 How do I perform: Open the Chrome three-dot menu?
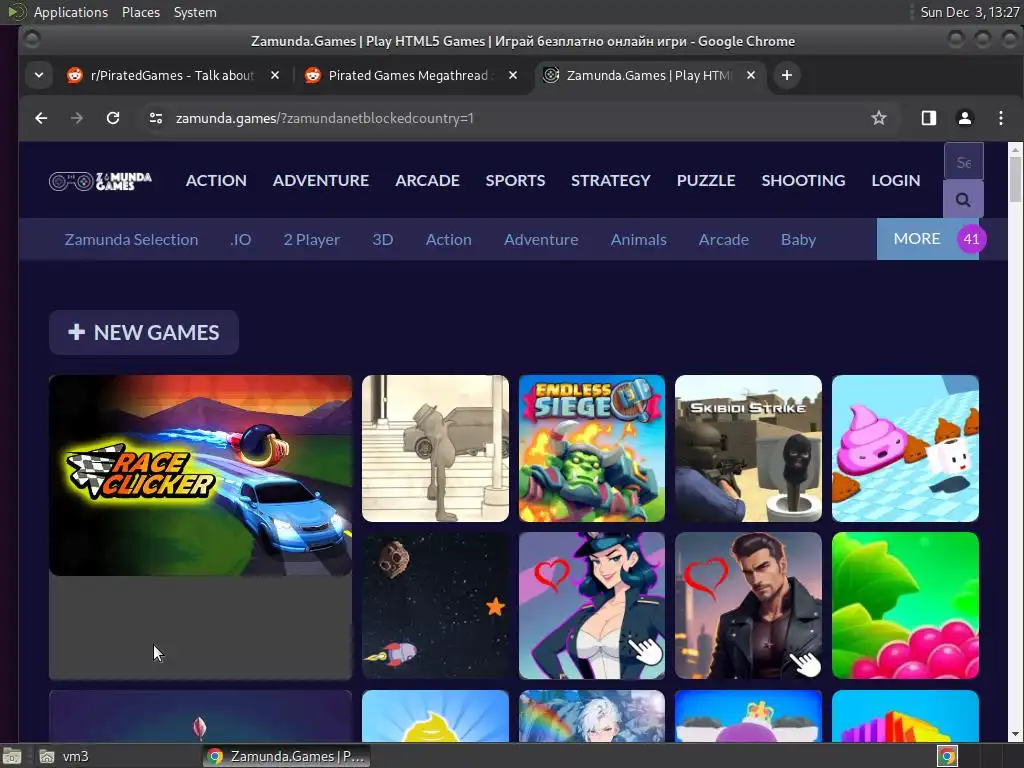1000,118
